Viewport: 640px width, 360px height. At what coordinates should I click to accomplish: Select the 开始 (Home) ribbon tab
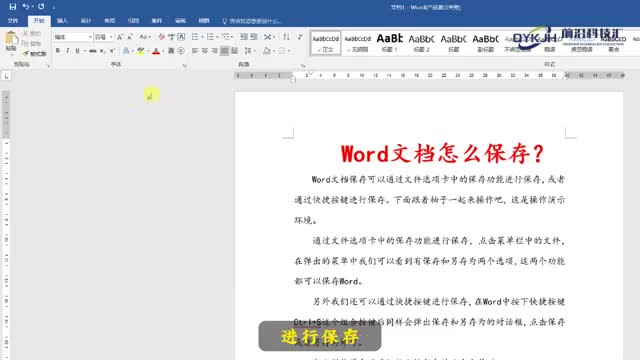[39, 20]
